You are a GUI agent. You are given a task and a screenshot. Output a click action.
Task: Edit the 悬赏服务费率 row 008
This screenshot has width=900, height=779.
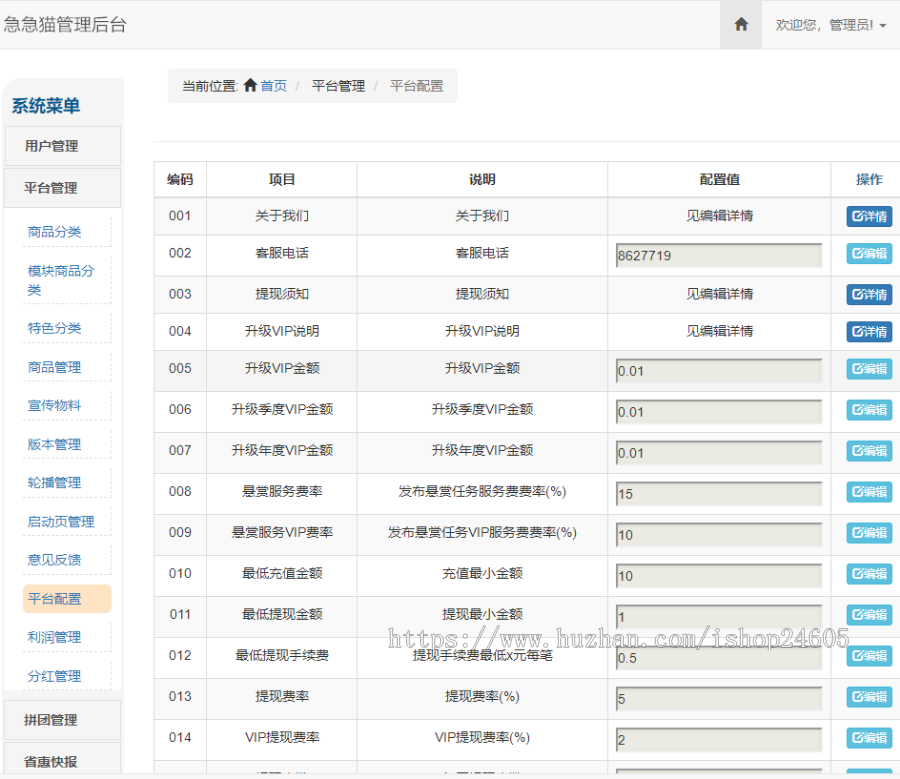[x=868, y=492]
